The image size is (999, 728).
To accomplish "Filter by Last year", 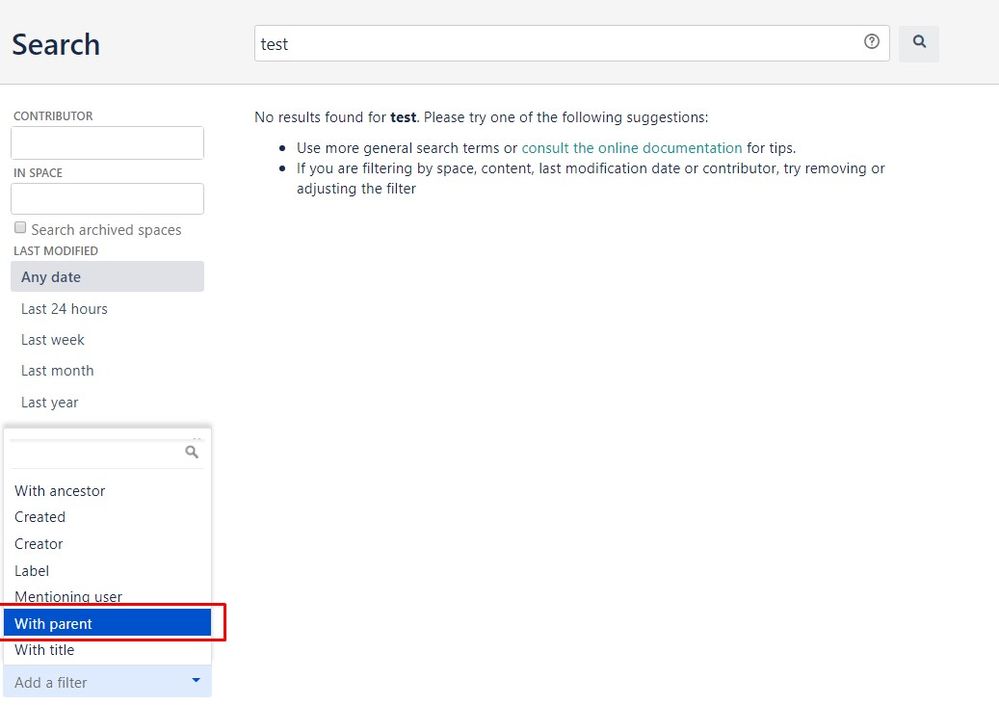I will pos(107,403).
